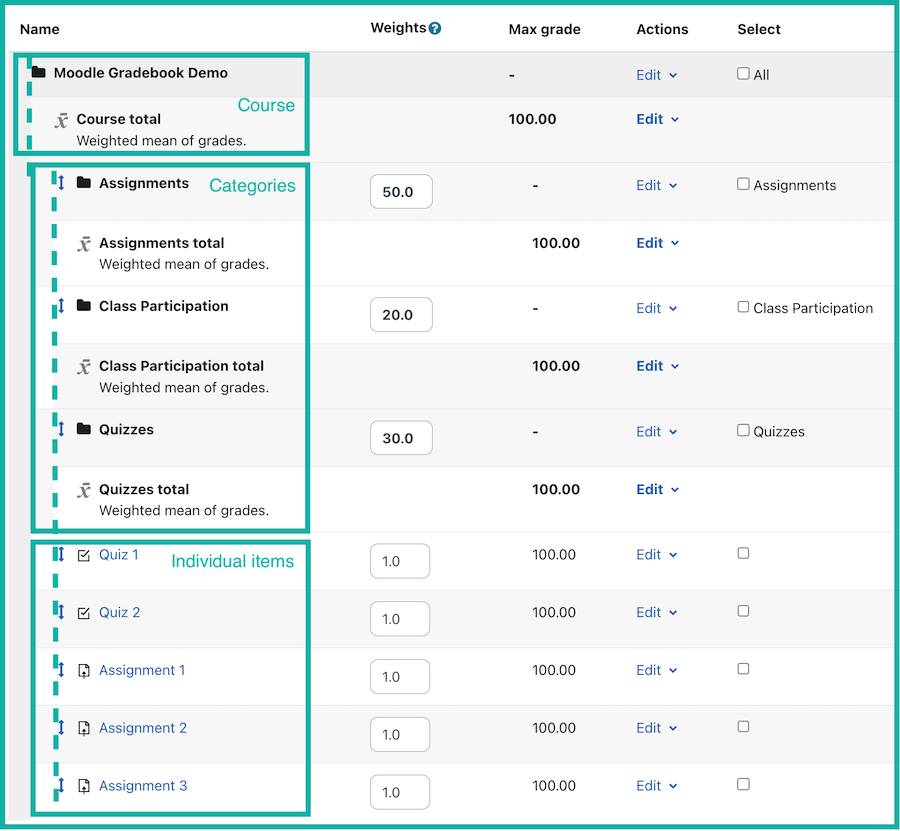Click the quiz icon next to Quiz 2
The height and width of the screenshot is (831, 900).
click(84, 613)
